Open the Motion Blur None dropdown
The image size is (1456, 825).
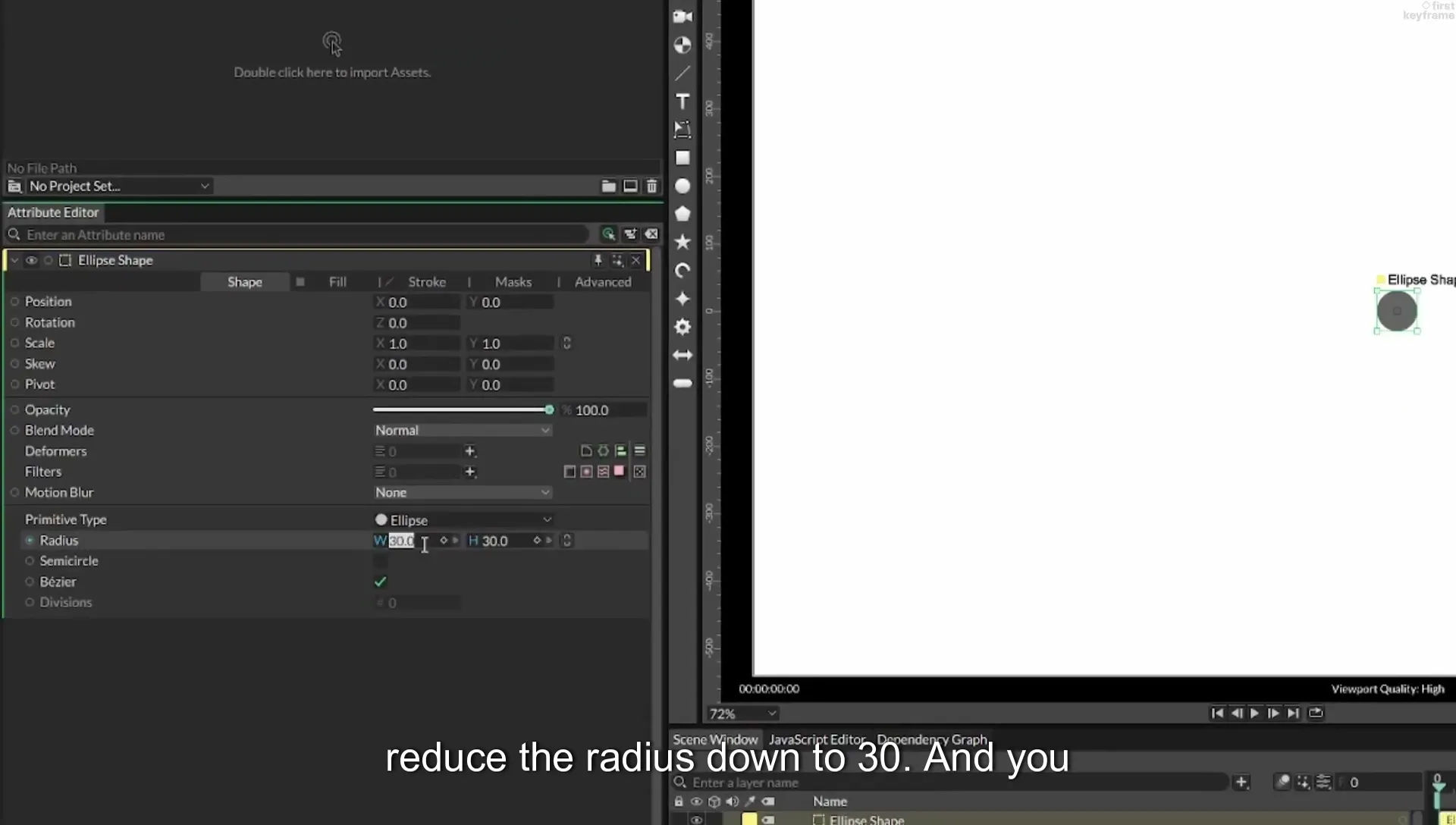[463, 492]
